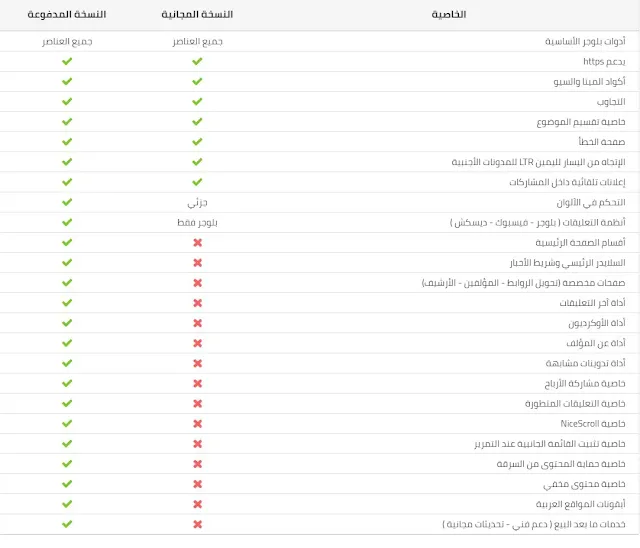Click the paid version check mark for أيقونات المواقع العربية

click(67, 503)
